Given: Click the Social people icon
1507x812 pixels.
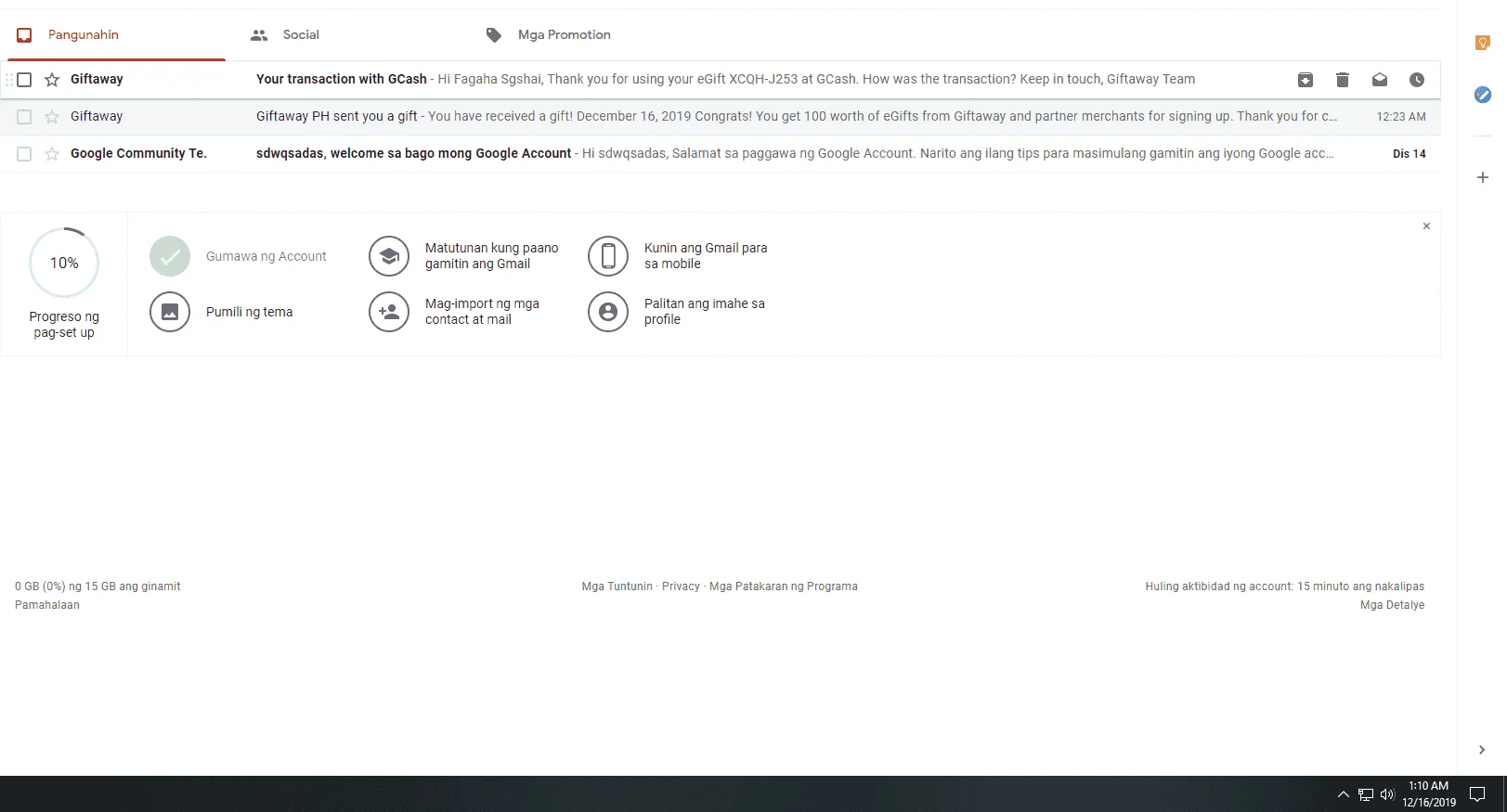Looking at the screenshot, I should pos(259,35).
